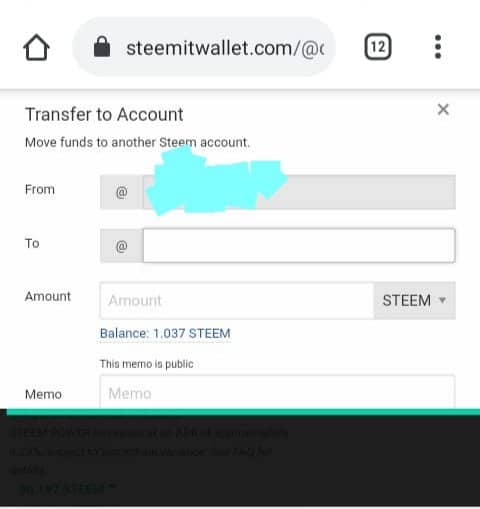The image size is (480, 509).
Task: Open the STEEM currency dropdown
Action: [x=415, y=300]
